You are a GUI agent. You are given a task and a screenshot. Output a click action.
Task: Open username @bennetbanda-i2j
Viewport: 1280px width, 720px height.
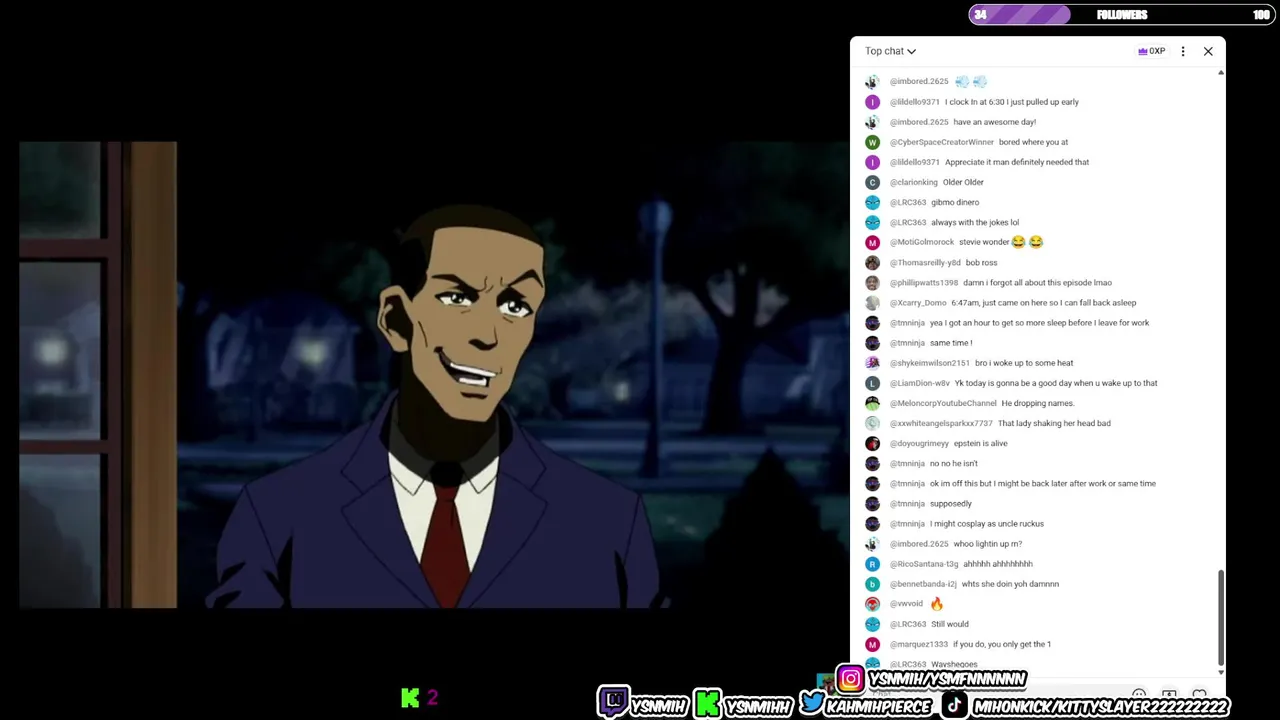(x=923, y=584)
